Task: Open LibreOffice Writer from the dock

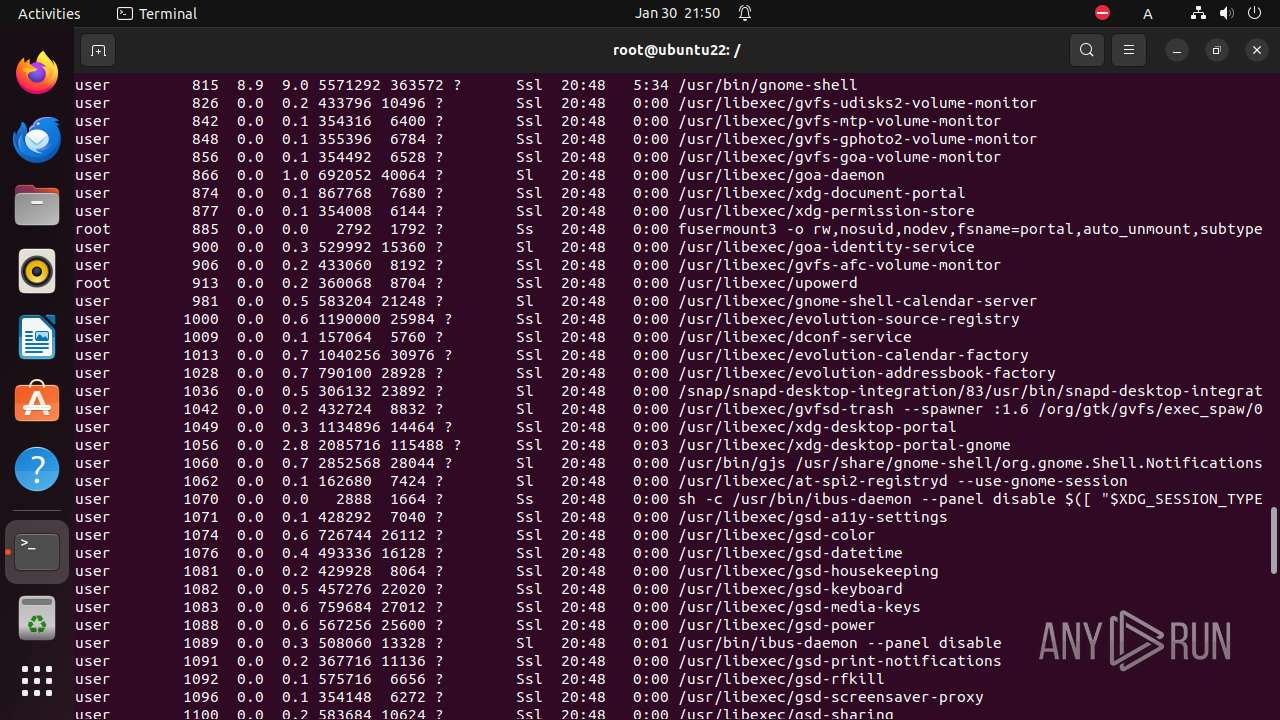Action: (37, 337)
